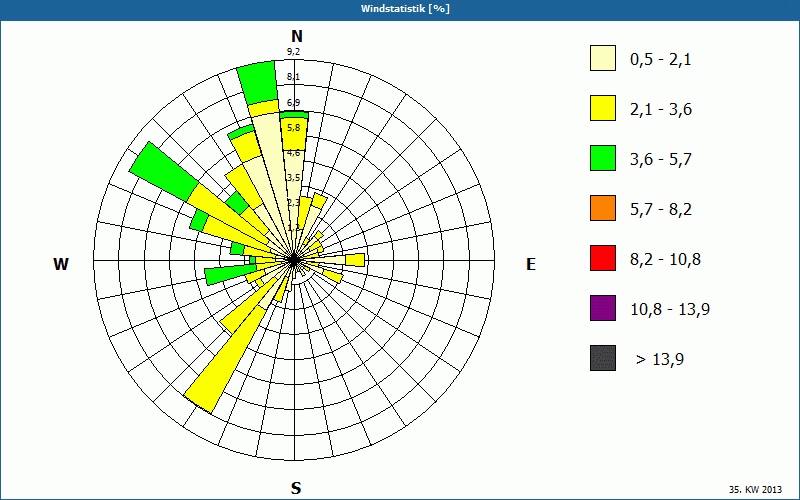Click the '35. KW 2013' date label

coord(755,489)
